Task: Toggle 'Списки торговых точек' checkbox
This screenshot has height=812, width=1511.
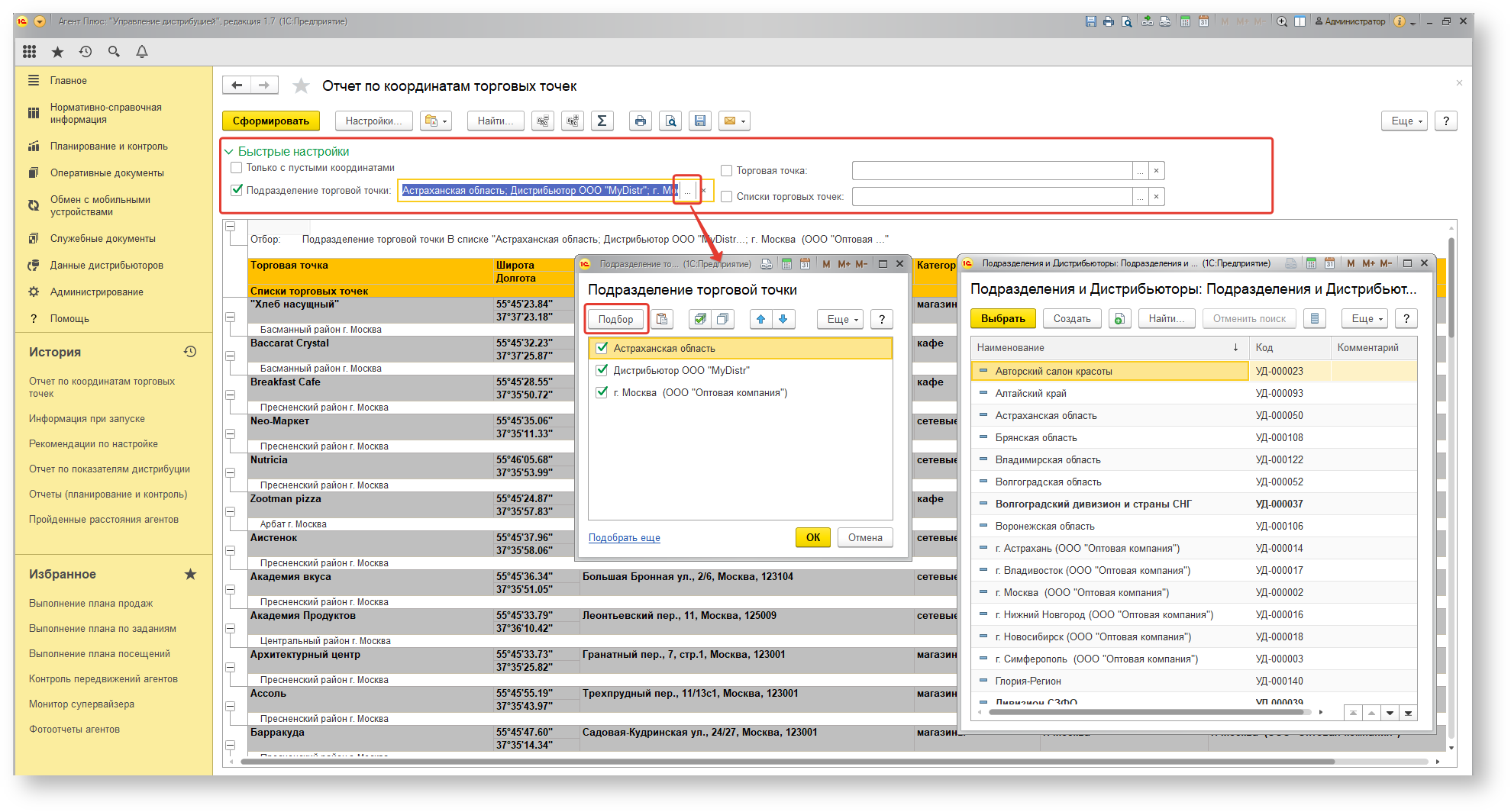Action: click(727, 197)
